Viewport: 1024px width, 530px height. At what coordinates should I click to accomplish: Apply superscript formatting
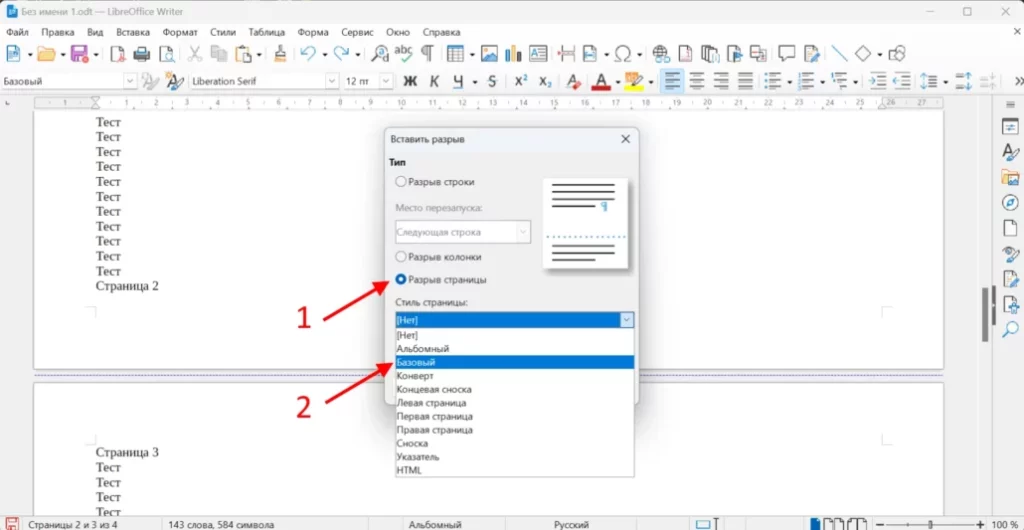[520, 82]
